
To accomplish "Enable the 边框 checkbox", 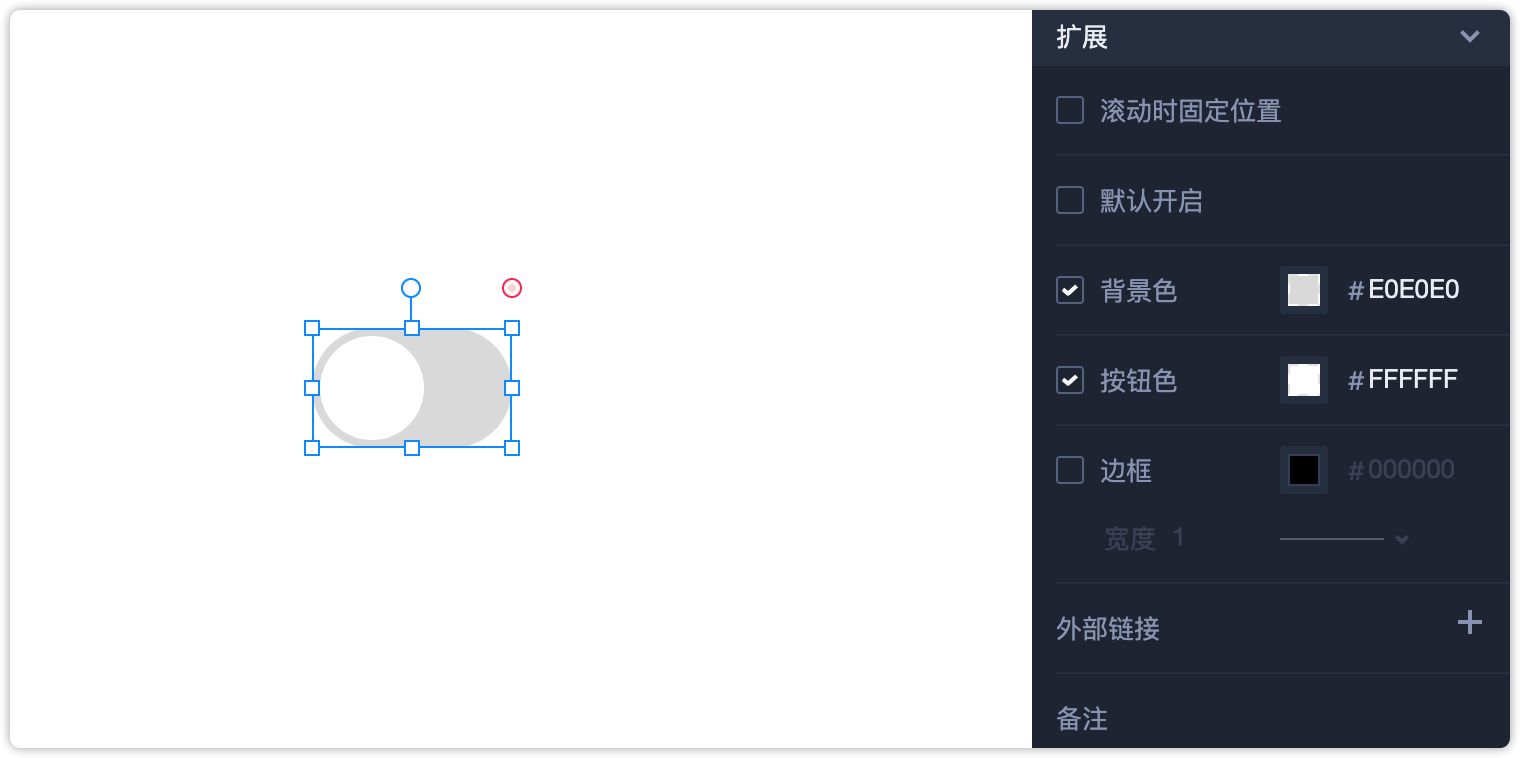I will pos(1070,470).
